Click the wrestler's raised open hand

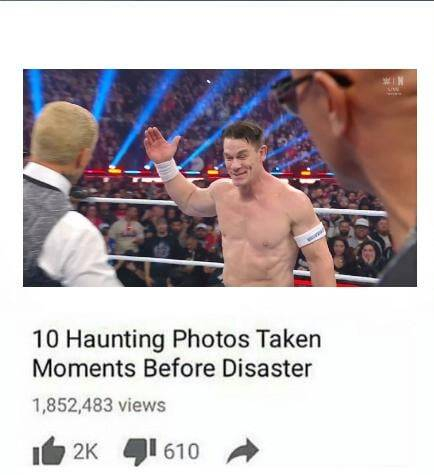tap(161, 145)
